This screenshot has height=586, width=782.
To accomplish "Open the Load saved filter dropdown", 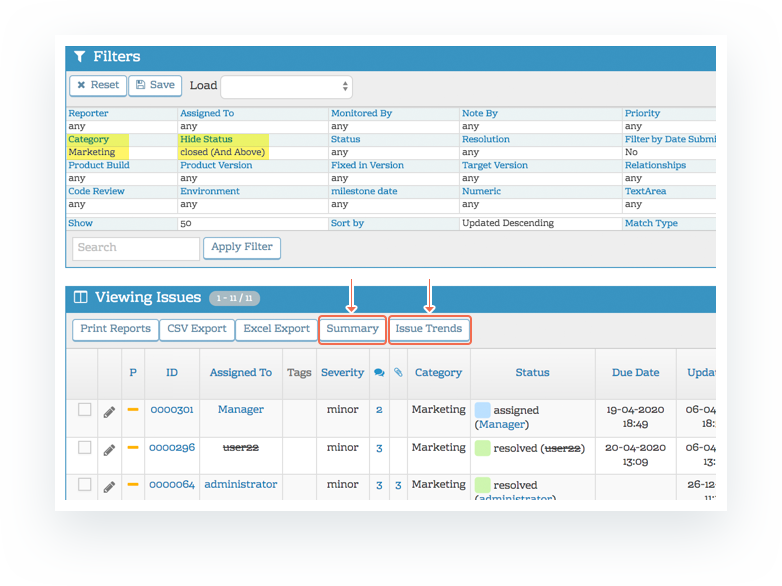I will [286, 87].
